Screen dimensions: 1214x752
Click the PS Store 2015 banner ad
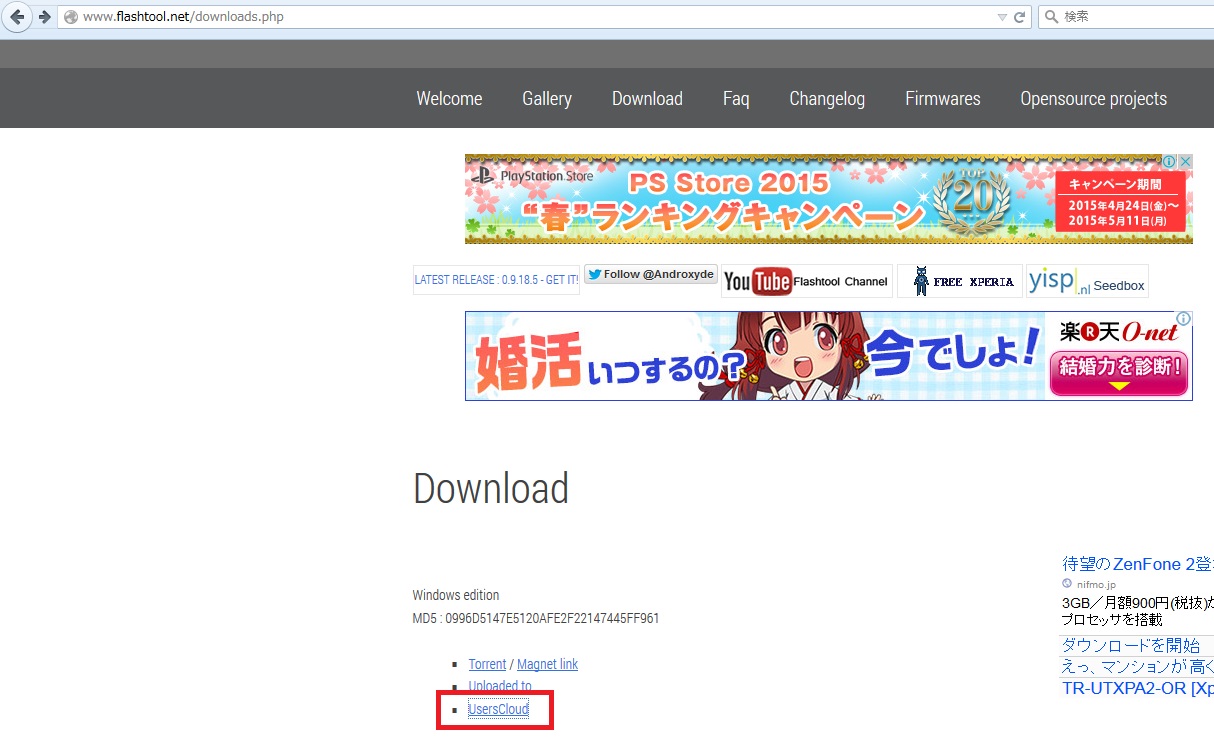pyautogui.click(x=828, y=199)
